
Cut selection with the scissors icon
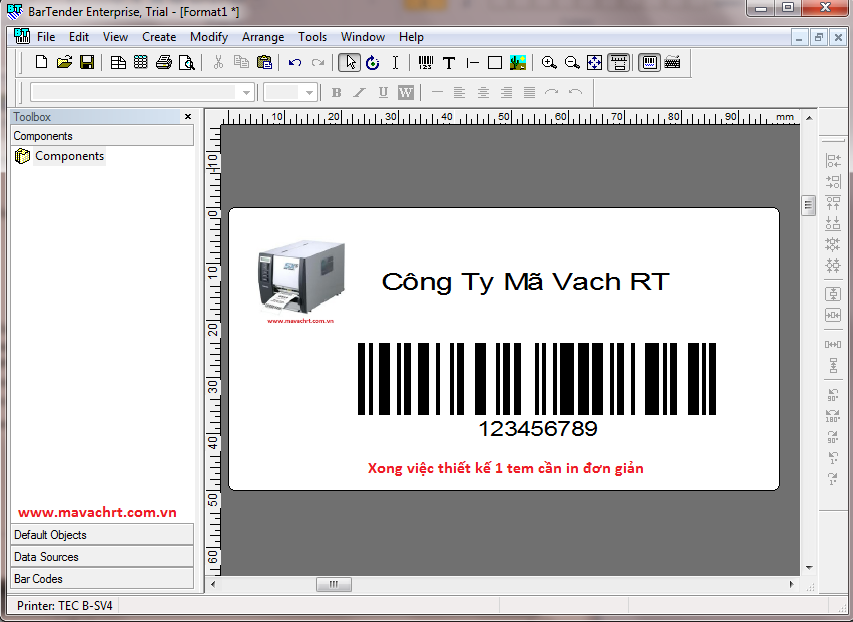[x=218, y=62]
